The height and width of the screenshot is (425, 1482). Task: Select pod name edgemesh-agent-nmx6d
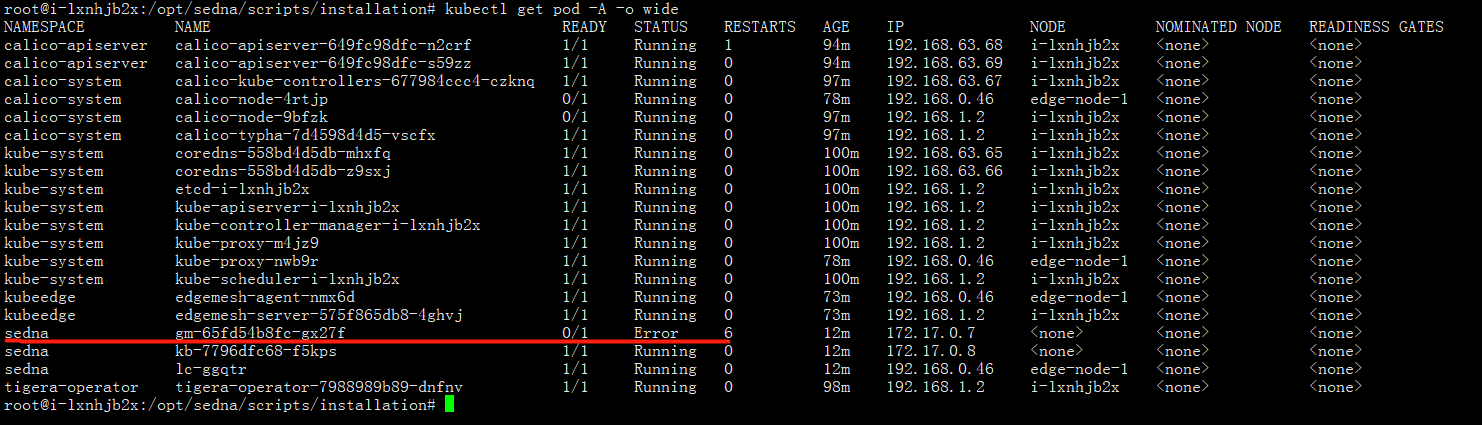[x=265, y=297]
